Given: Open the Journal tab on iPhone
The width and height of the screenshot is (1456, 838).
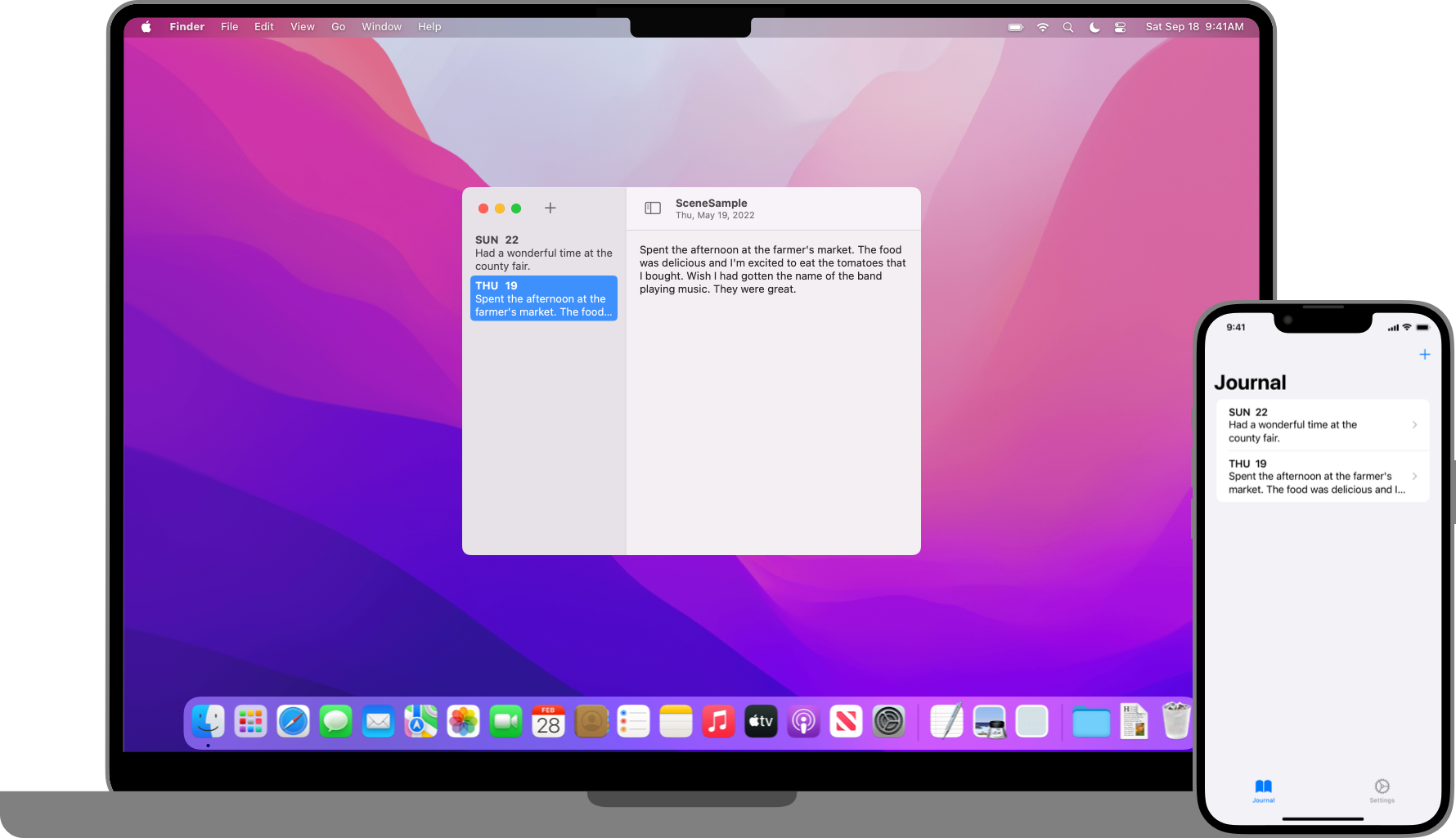Looking at the screenshot, I should pos(1263,790).
